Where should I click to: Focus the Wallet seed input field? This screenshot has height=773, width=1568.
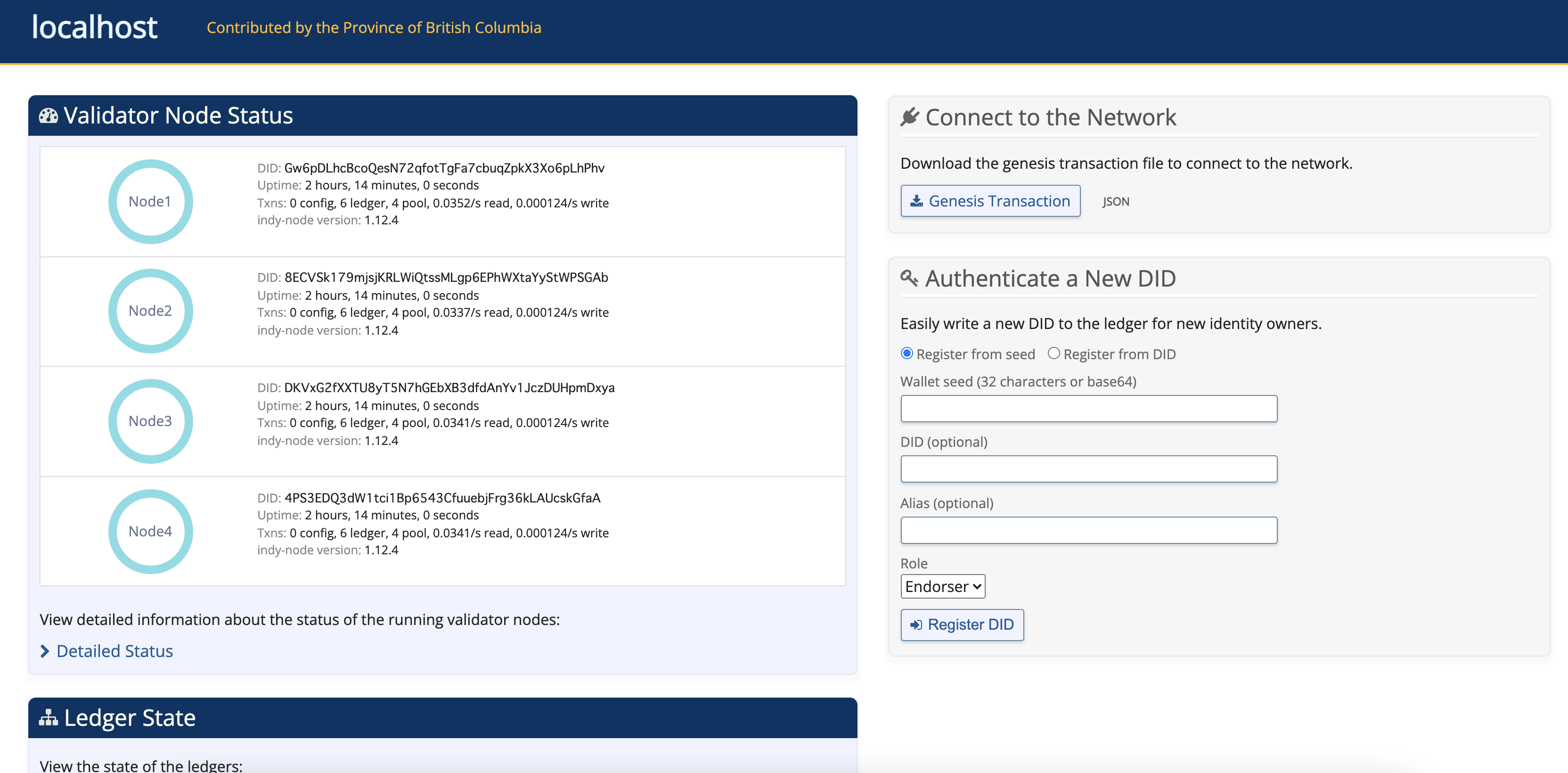click(x=1088, y=409)
